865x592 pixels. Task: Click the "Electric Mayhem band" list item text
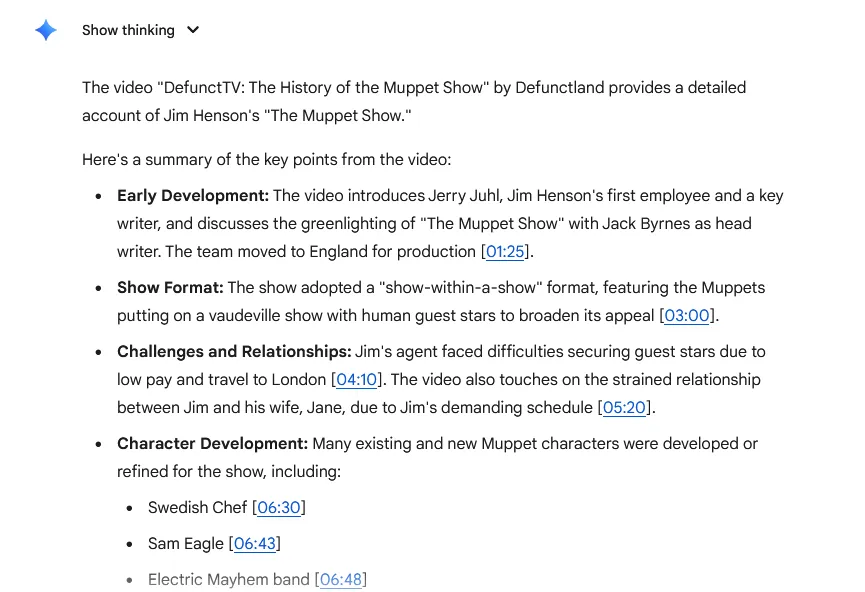pyautogui.click(x=228, y=580)
